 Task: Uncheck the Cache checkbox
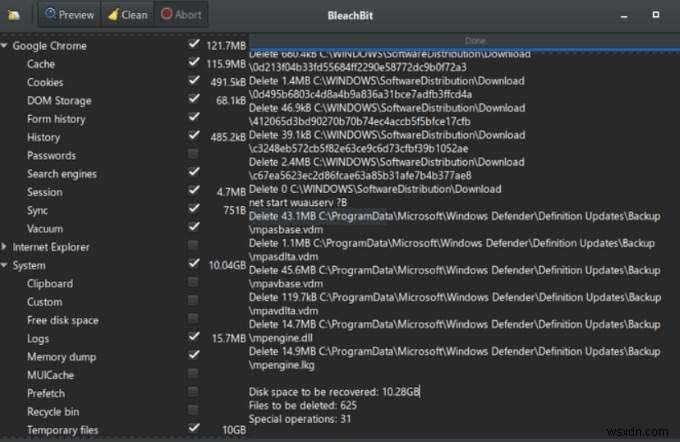pos(193,62)
